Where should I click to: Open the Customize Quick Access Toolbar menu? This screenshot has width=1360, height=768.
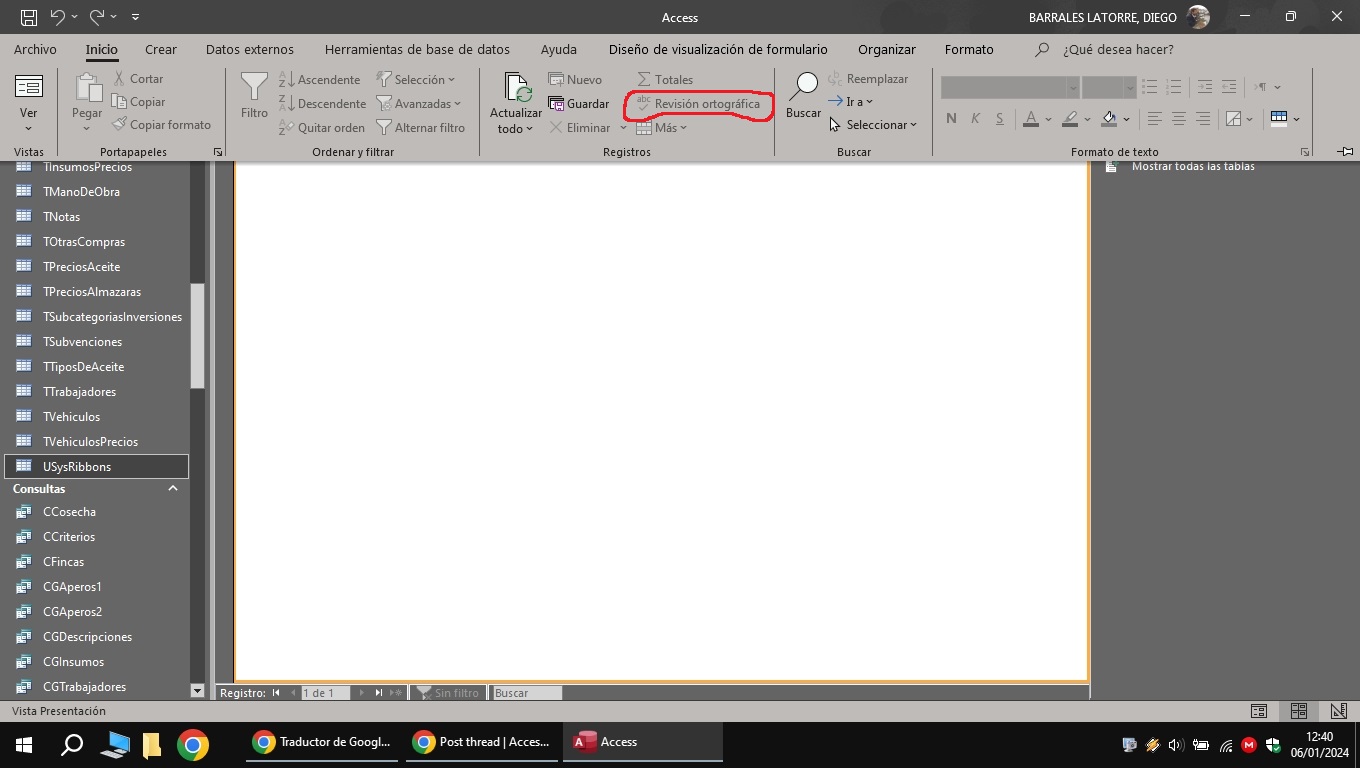pyautogui.click(x=135, y=17)
